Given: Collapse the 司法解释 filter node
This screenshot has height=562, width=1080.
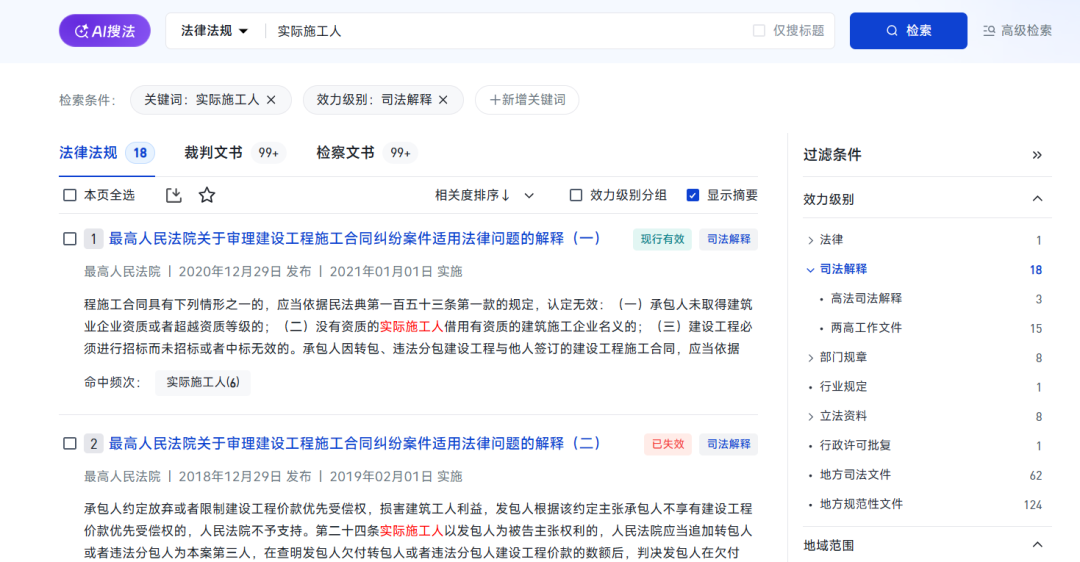Looking at the screenshot, I should click(x=811, y=270).
